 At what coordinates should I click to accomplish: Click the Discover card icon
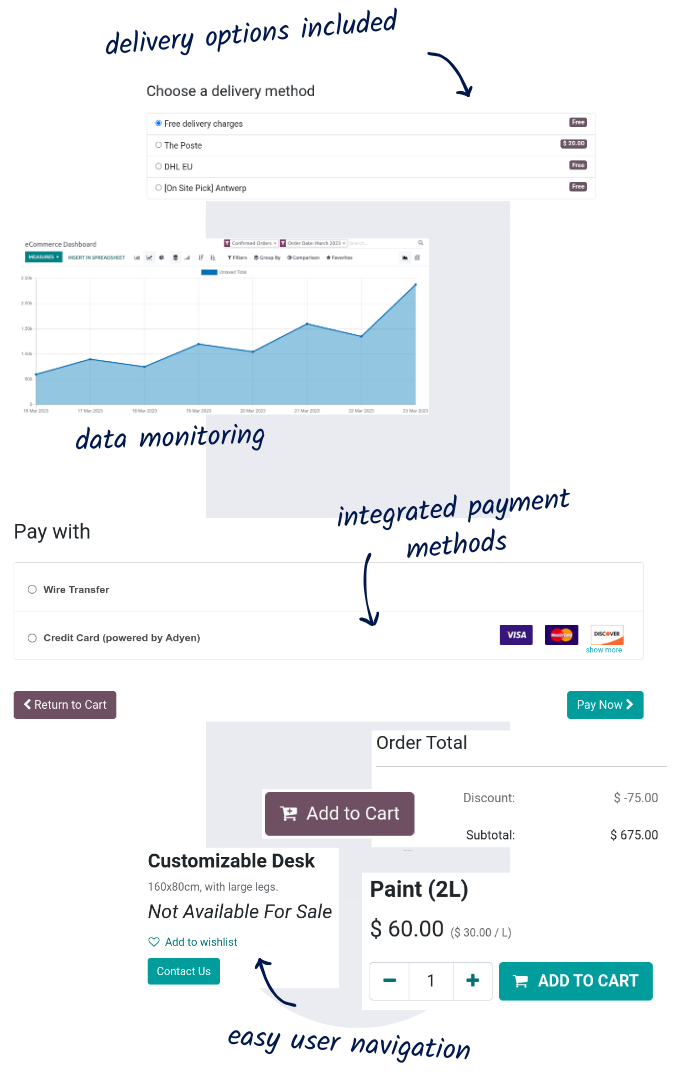607,634
